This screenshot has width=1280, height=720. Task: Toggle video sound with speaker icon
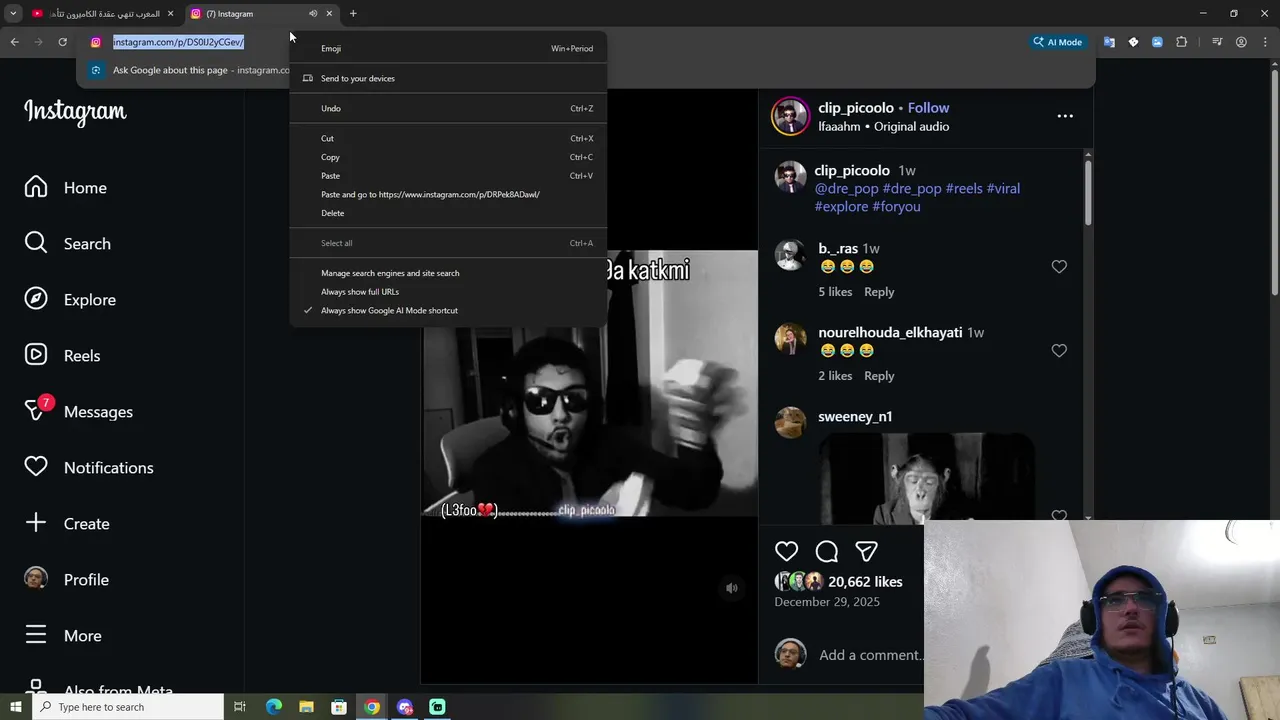pyautogui.click(x=732, y=588)
